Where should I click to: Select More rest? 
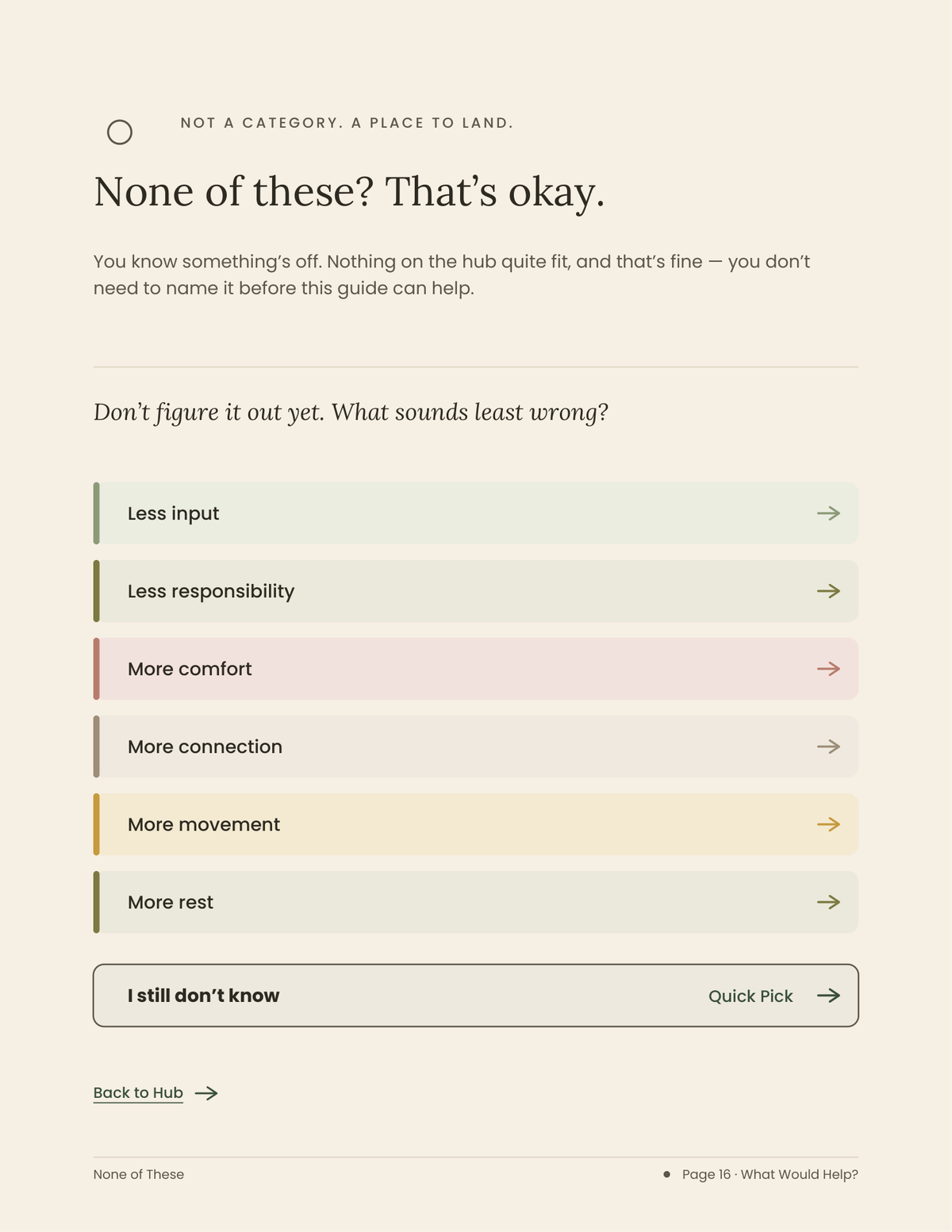476,902
